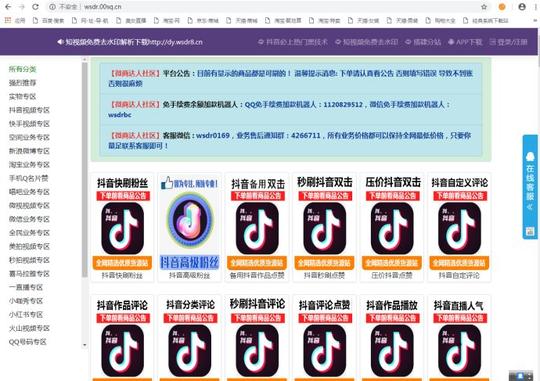Open the 在线客服 online support widget
This screenshot has height=381, width=540.
530,187
